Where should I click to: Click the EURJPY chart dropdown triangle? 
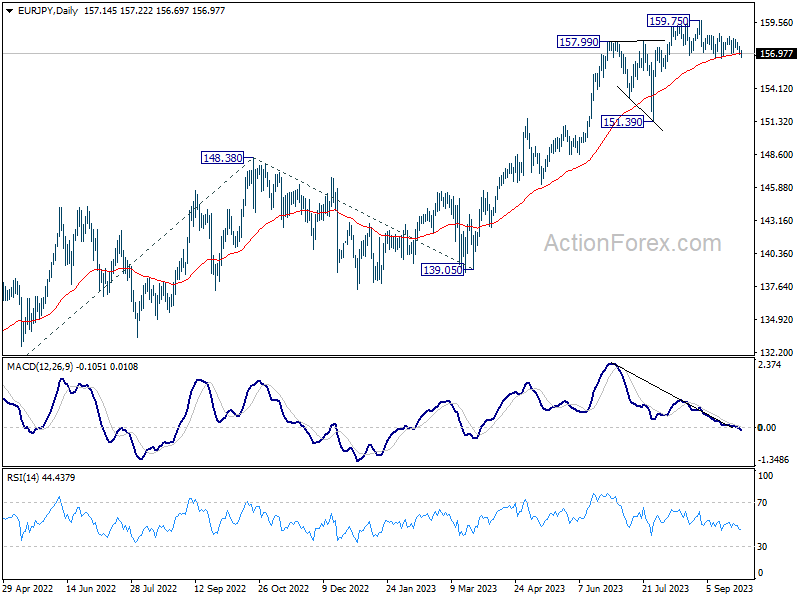9,11
